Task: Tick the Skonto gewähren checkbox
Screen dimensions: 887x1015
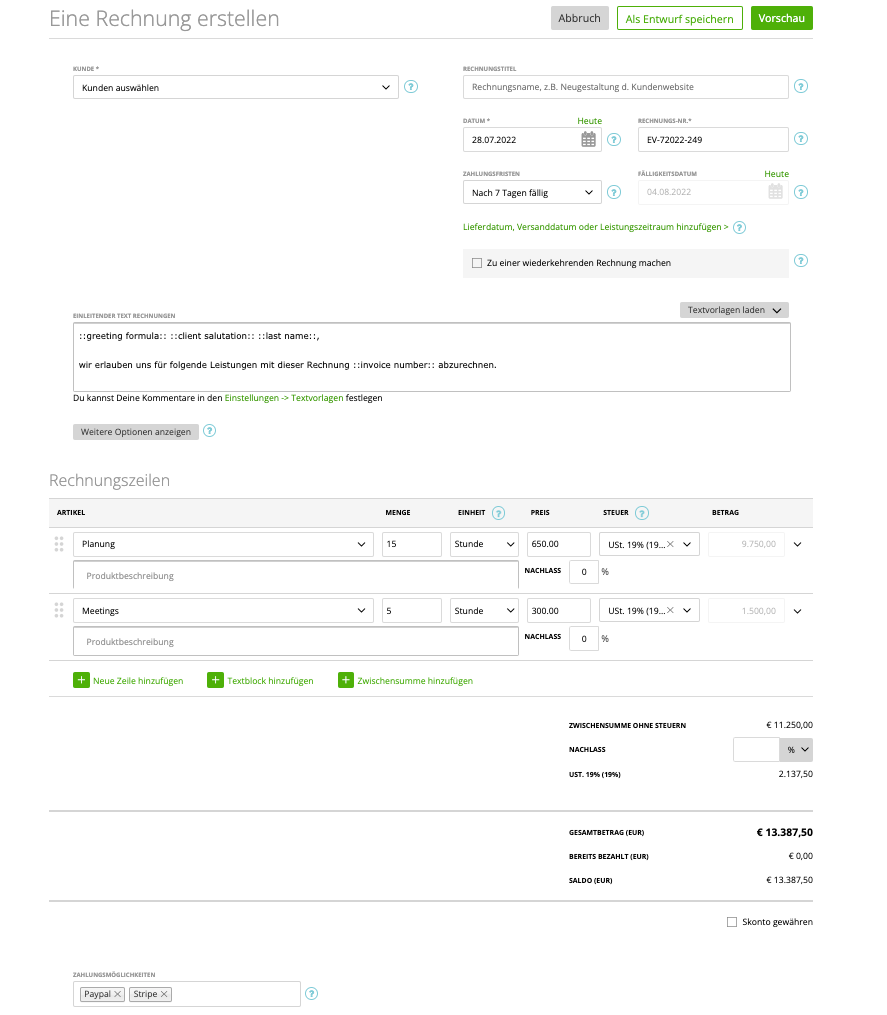Action: pyautogui.click(x=732, y=922)
